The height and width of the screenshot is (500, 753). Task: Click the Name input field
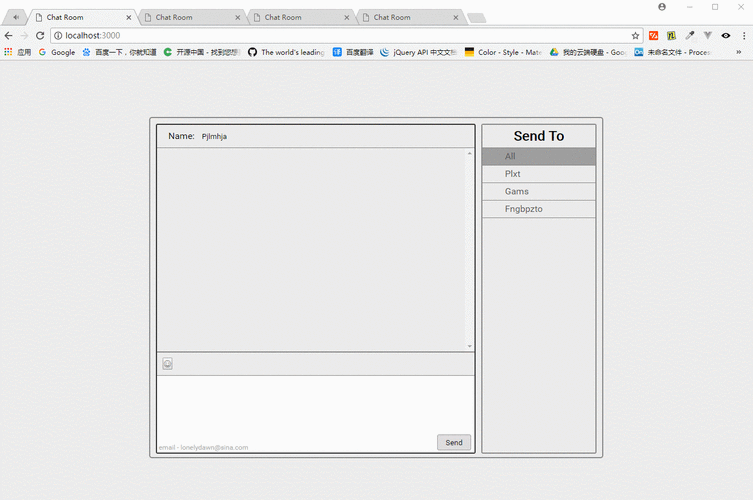click(330, 136)
